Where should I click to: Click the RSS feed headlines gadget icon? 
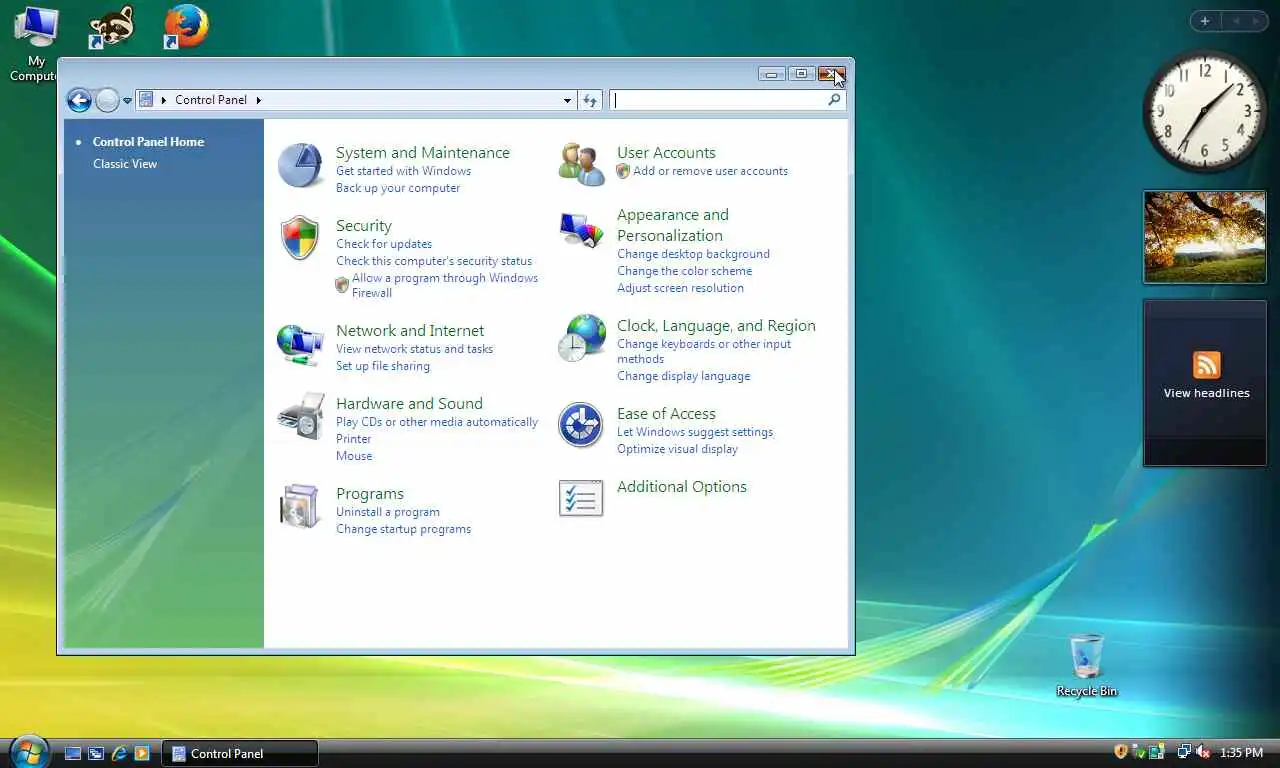click(x=1206, y=365)
